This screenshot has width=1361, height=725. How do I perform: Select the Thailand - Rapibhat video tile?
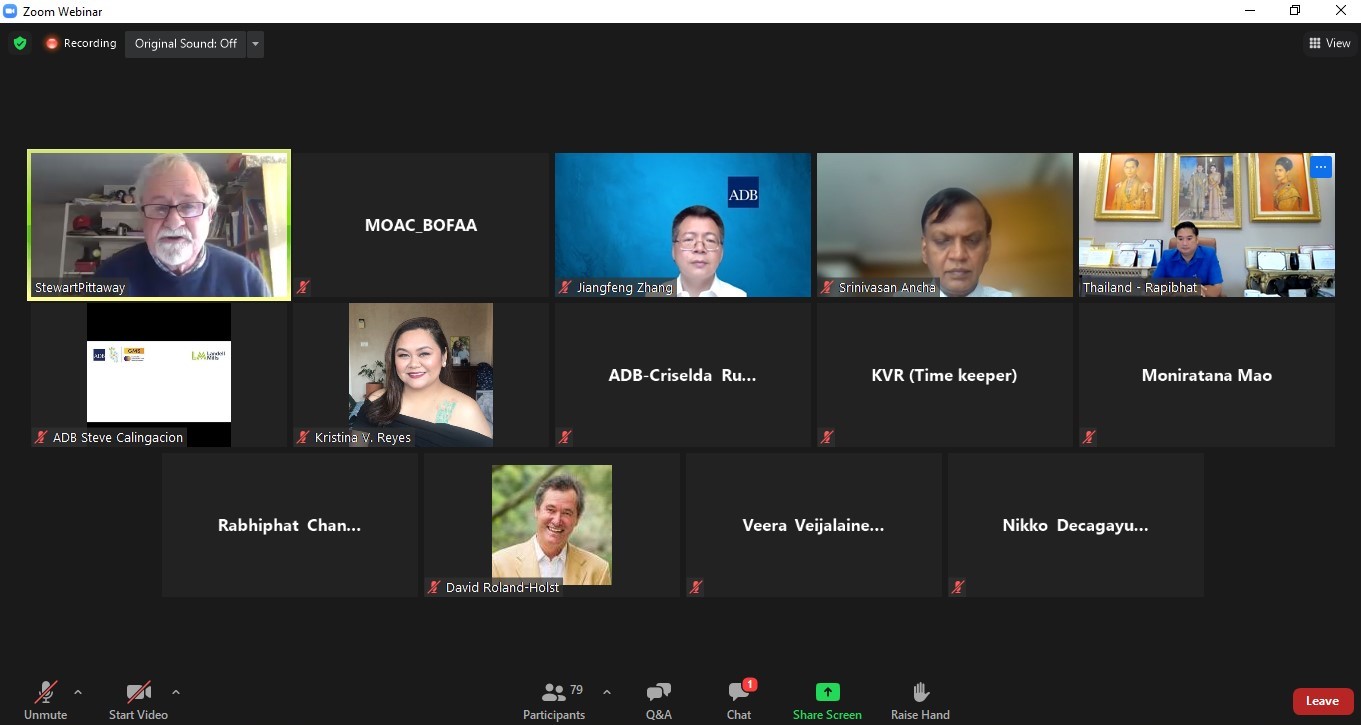click(1207, 225)
